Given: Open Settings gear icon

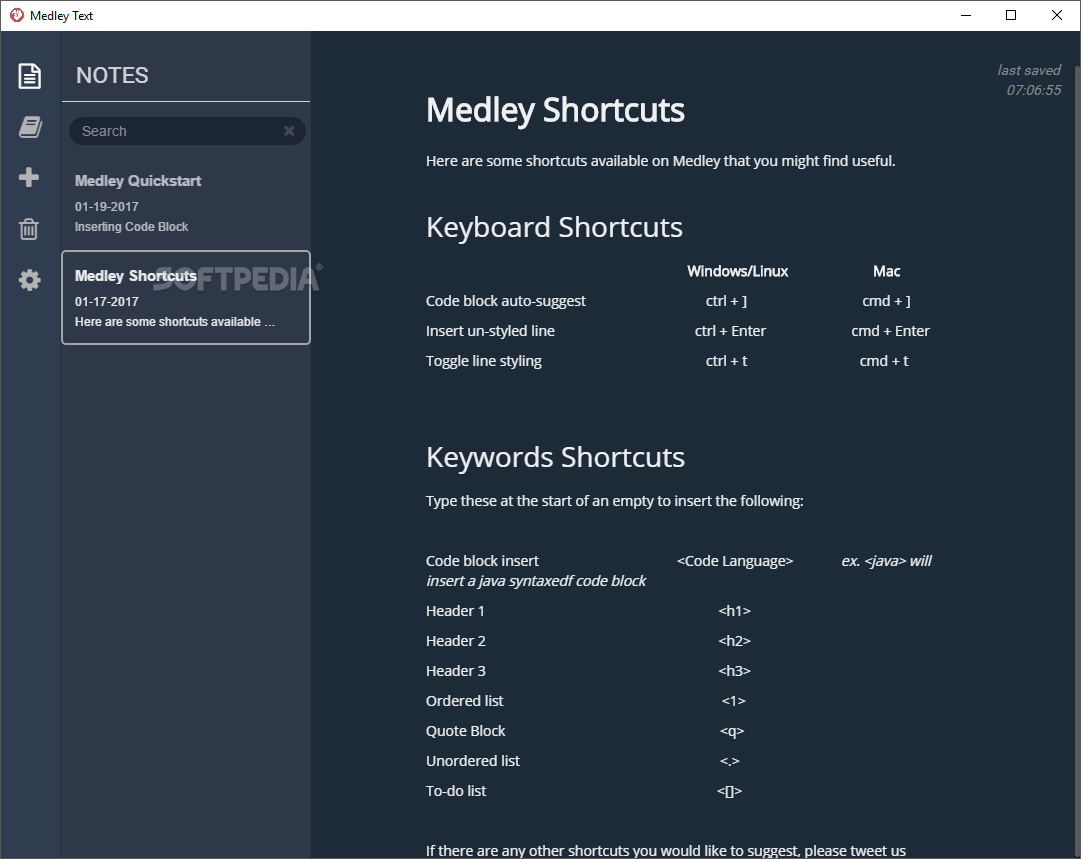Looking at the screenshot, I should point(30,280).
